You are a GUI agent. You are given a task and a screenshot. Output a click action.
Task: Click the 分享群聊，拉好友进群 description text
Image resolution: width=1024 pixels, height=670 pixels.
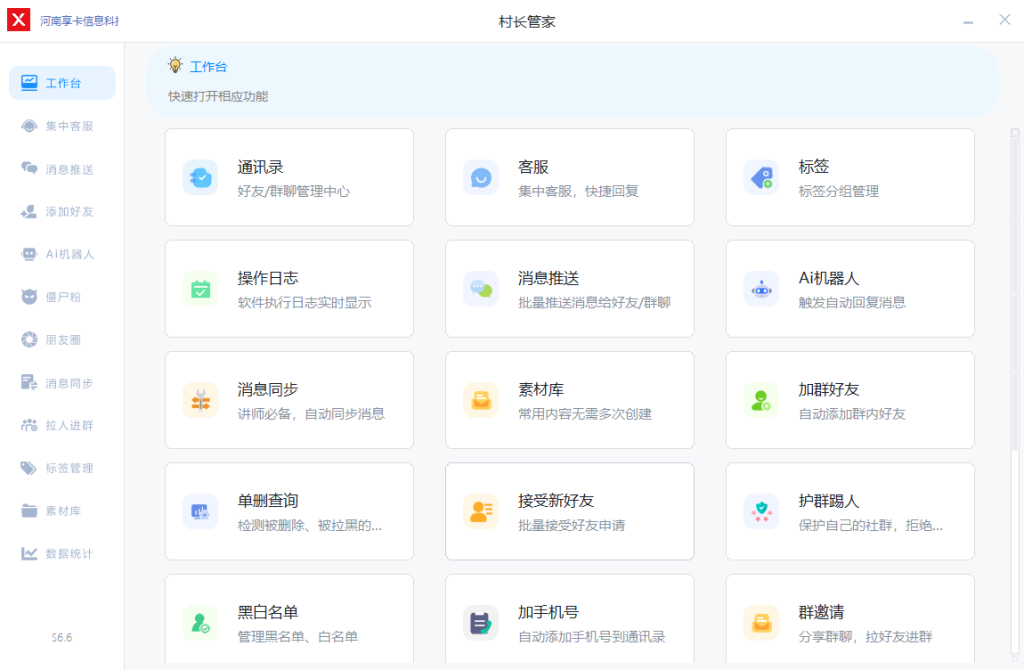865,637
